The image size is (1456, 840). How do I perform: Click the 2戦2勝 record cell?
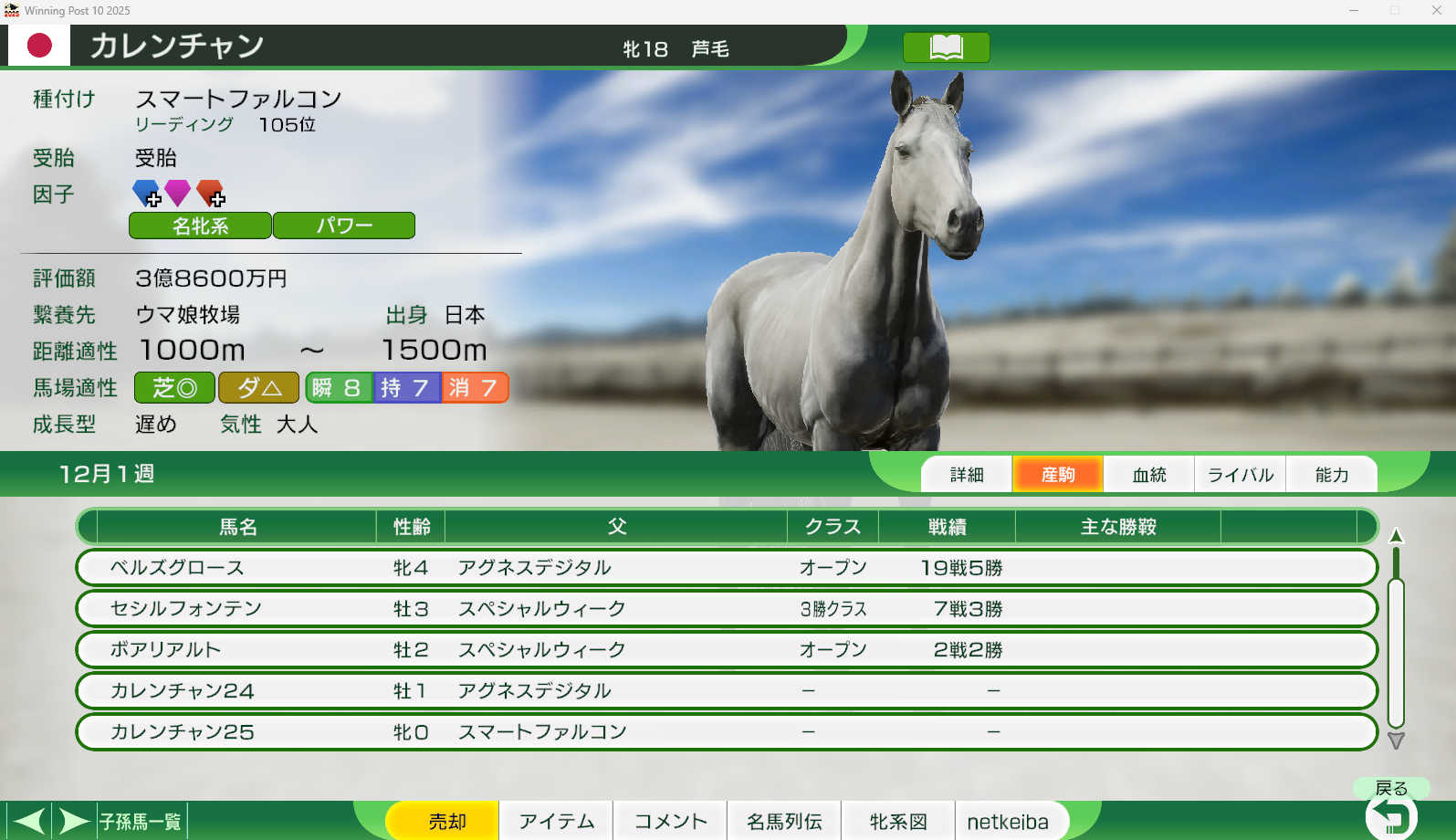click(x=968, y=650)
